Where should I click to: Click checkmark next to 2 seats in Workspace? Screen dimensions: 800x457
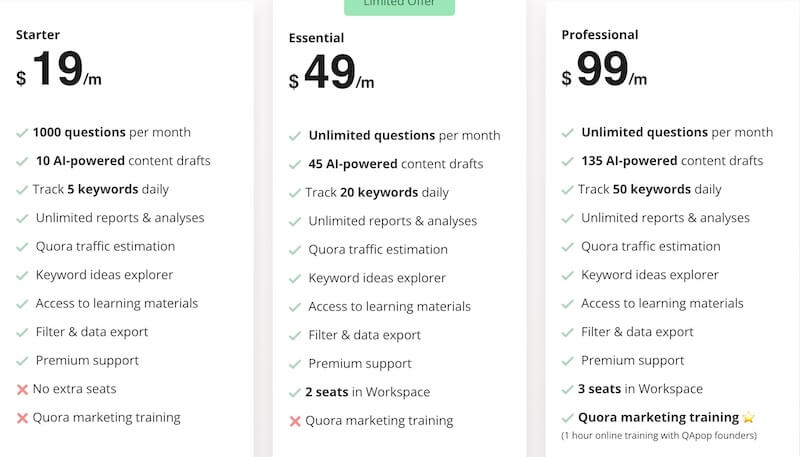(295, 393)
